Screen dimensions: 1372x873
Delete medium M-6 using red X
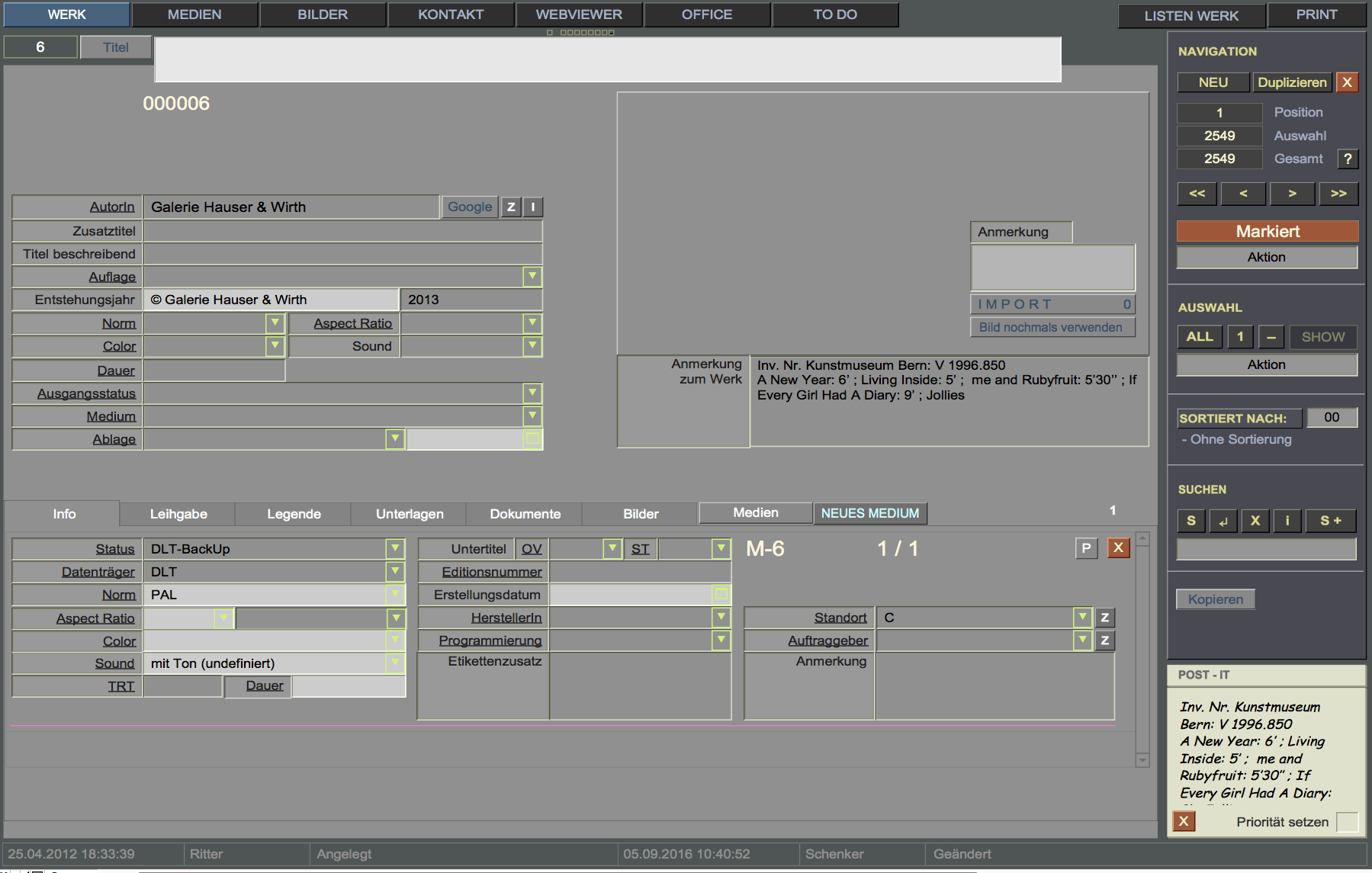pos(1118,548)
